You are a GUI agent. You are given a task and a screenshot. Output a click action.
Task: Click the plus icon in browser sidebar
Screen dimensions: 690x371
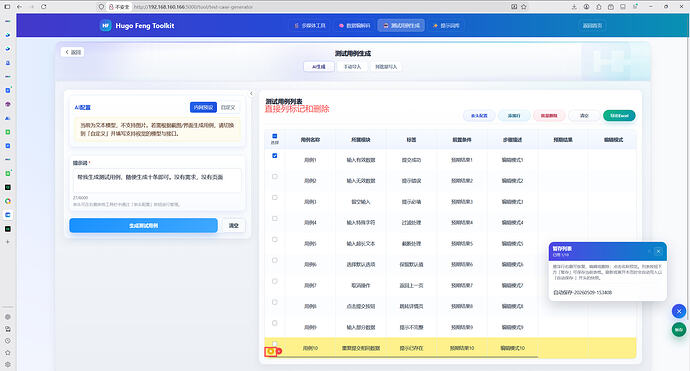[7, 242]
